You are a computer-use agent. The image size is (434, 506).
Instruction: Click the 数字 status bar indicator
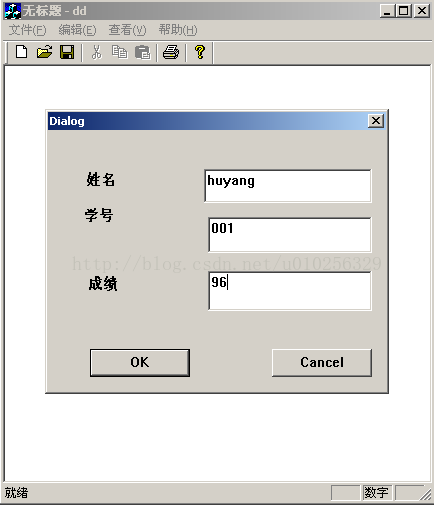pos(376,493)
